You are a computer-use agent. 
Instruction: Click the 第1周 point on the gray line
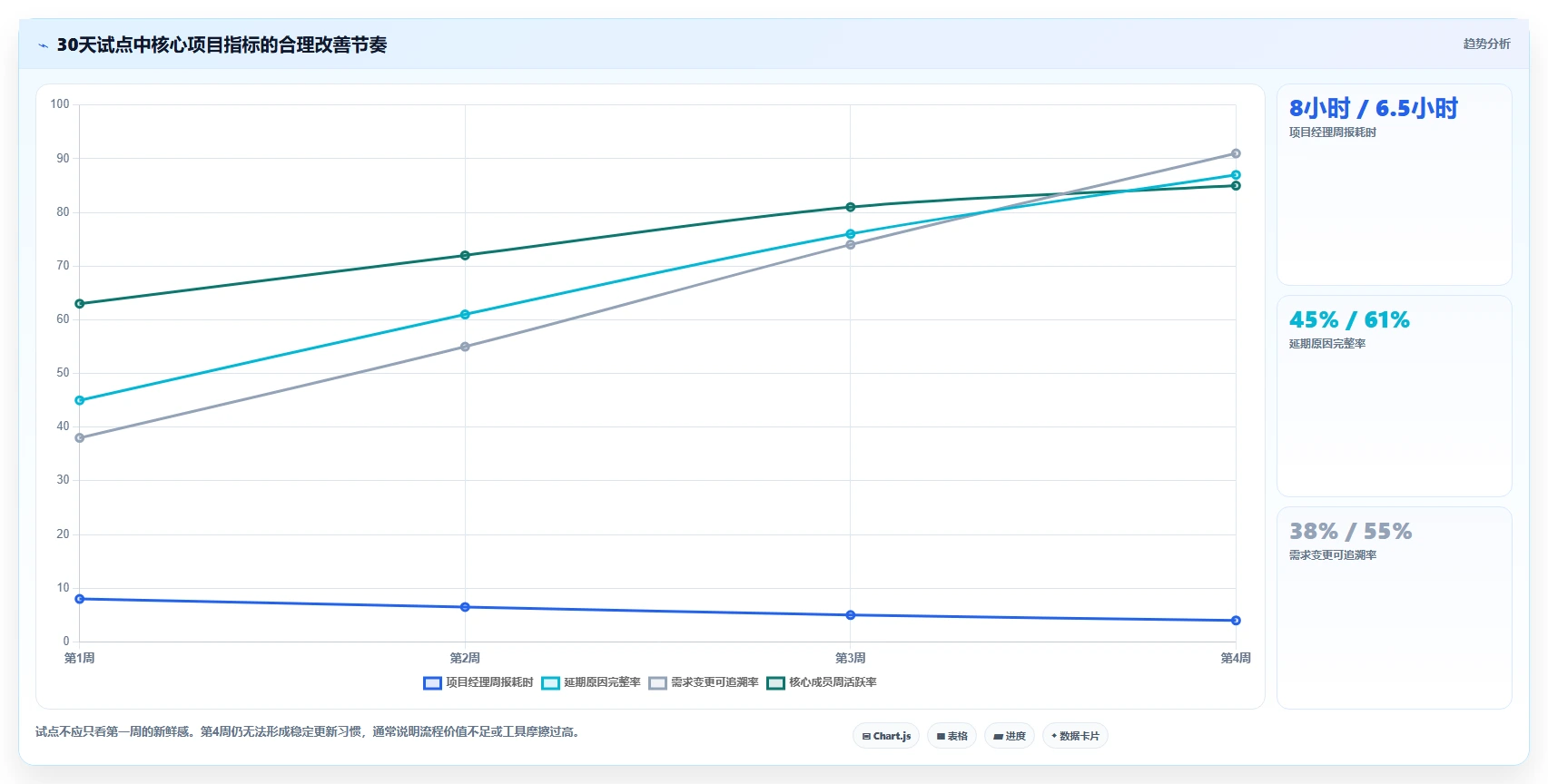click(x=80, y=438)
